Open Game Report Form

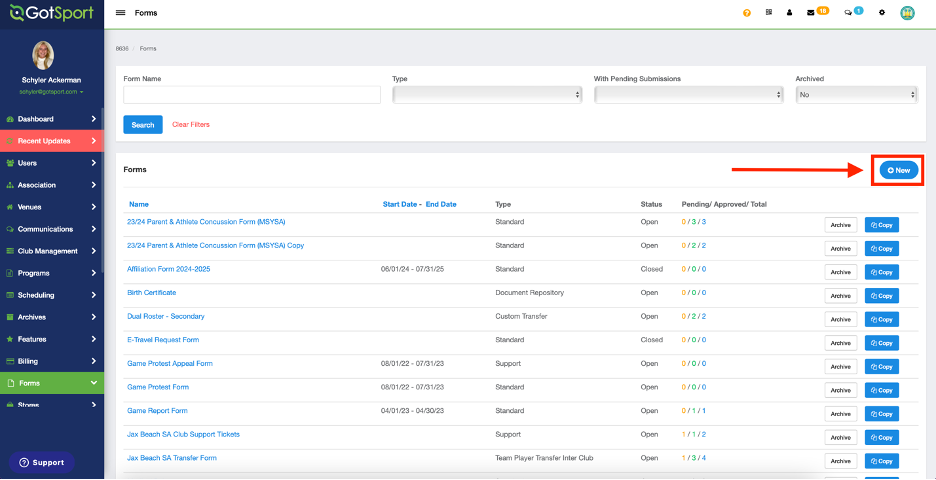point(158,411)
